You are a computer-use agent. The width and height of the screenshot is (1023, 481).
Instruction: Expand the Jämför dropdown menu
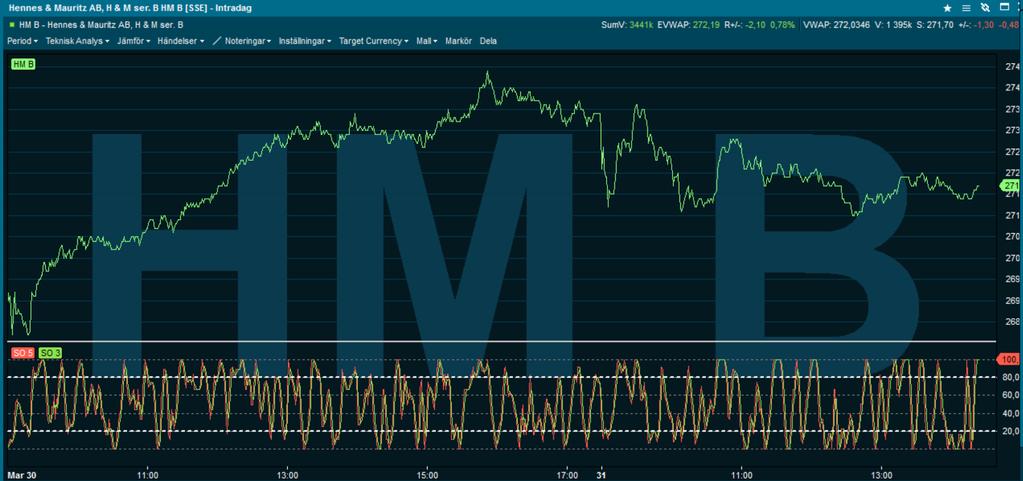point(134,40)
